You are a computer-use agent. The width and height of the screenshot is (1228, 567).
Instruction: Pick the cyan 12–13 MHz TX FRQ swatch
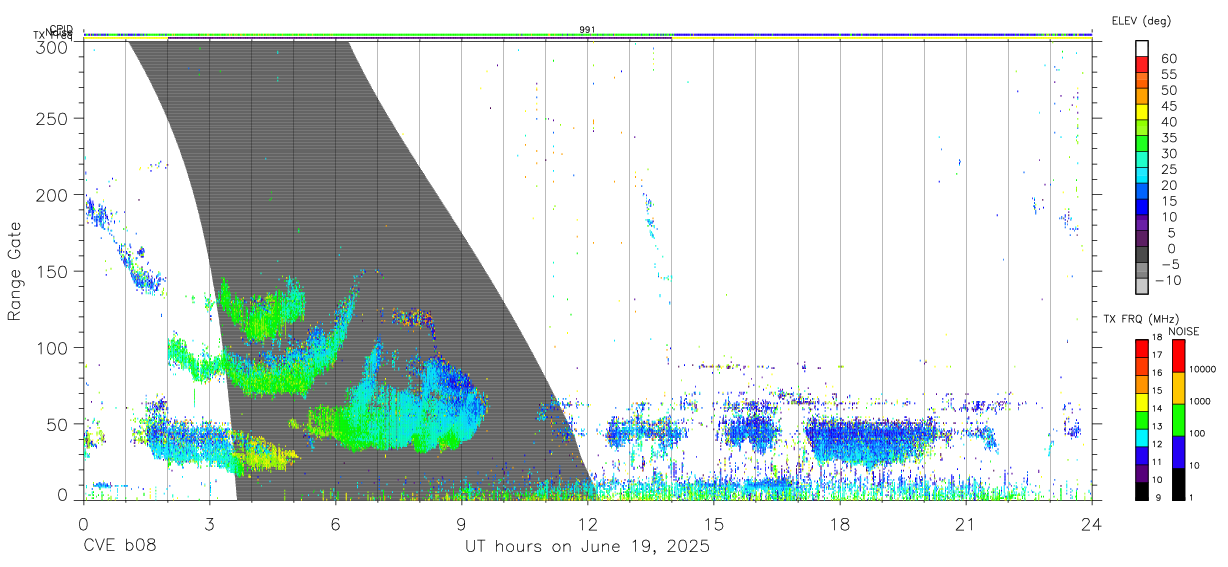coord(1141,436)
